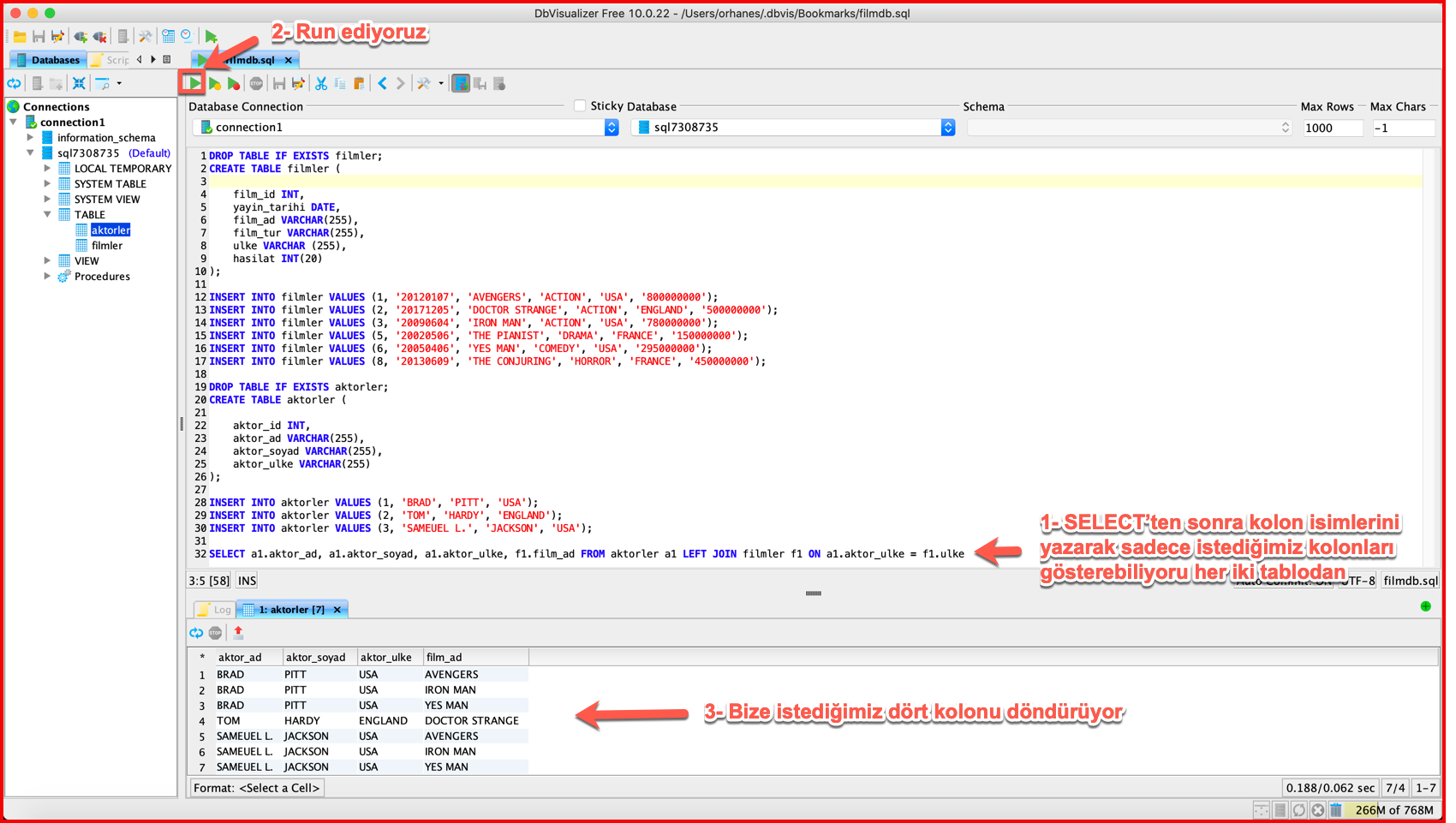Image resolution: width=1456 pixels, height=823 pixels.
Task: Click the calendar grid icon in main toolbar
Action: pyautogui.click(x=169, y=37)
